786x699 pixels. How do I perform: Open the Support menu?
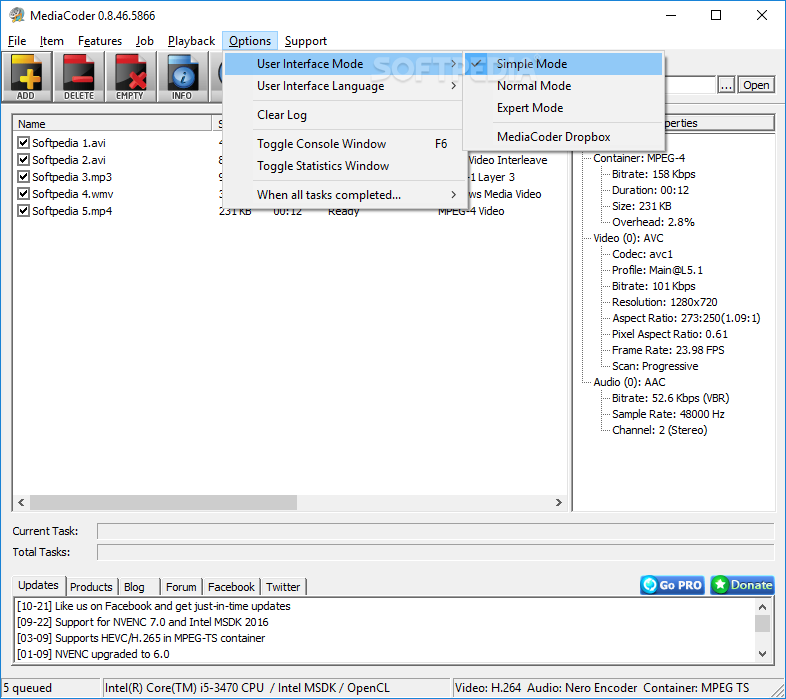(306, 41)
